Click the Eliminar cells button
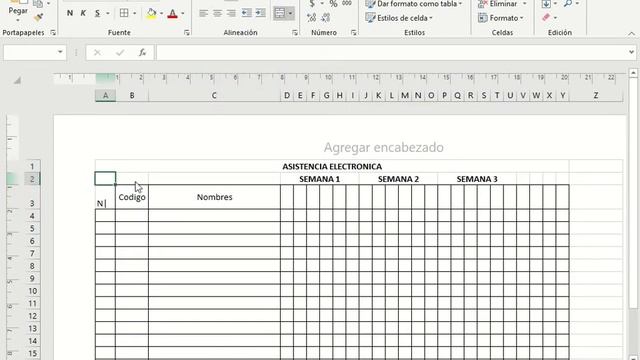The image size is (640, 360). point(498,4)
